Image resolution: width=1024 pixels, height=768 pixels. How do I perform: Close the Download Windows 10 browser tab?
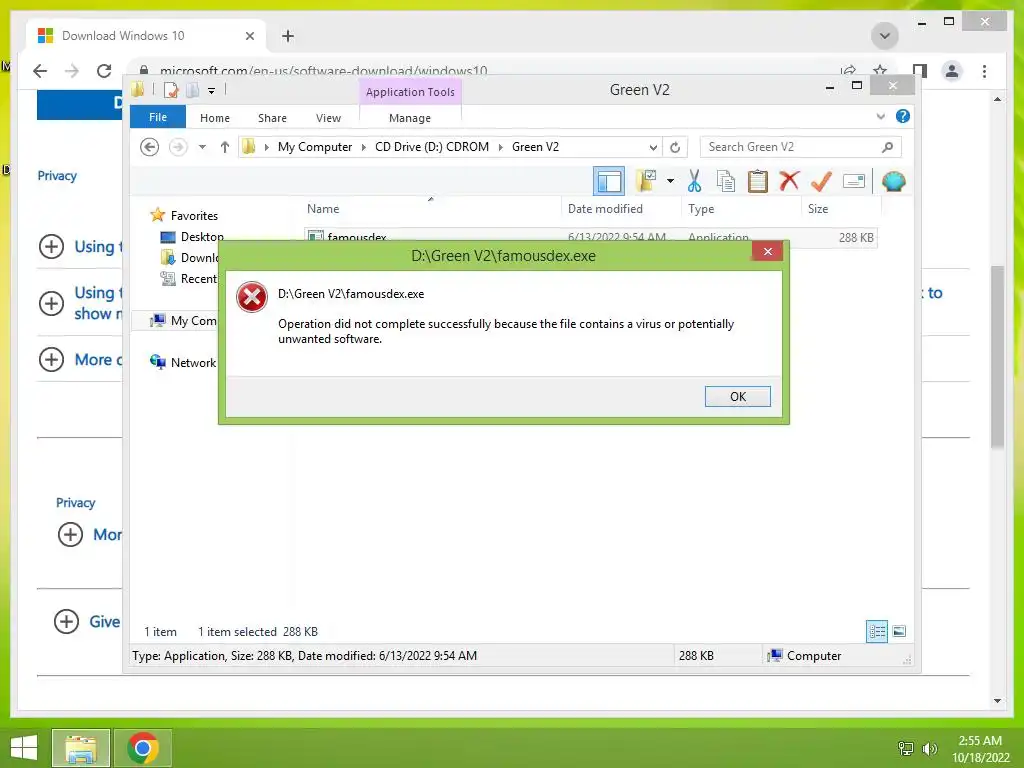(249, 36)
